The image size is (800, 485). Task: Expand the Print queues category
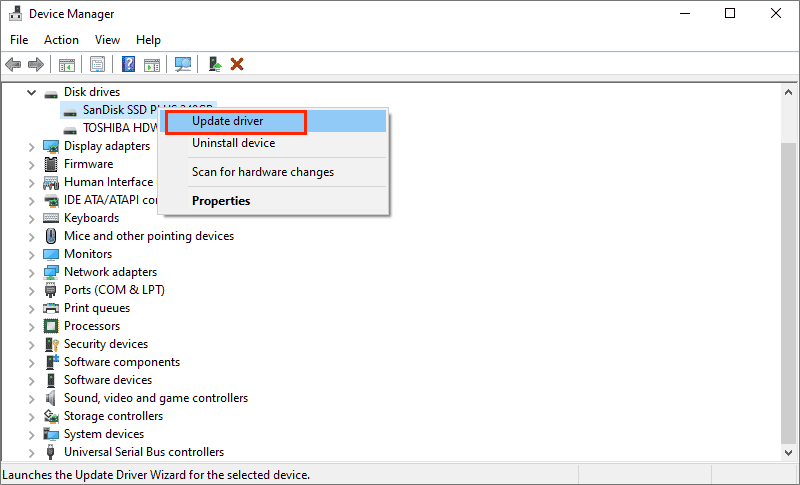click(32, 309)
